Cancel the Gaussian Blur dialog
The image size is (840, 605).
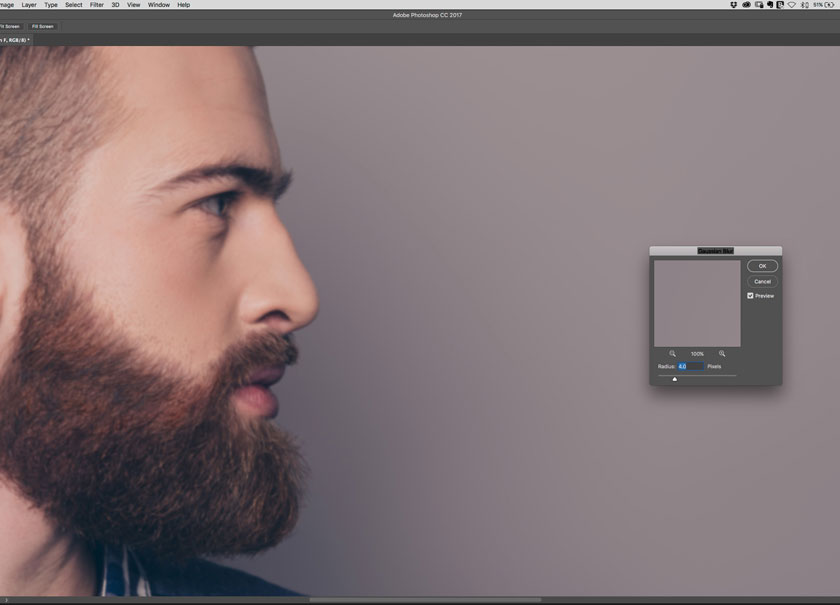pos(762,281)
